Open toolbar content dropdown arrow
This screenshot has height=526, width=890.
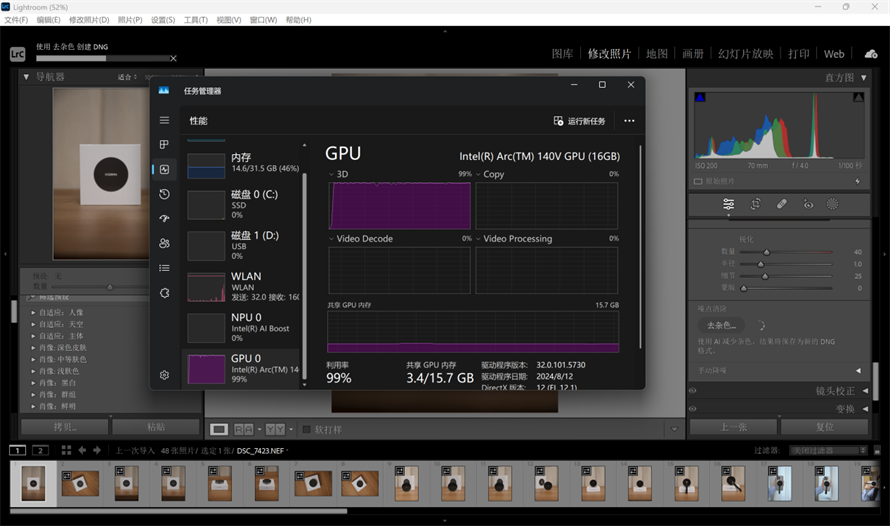click(674, 430)
